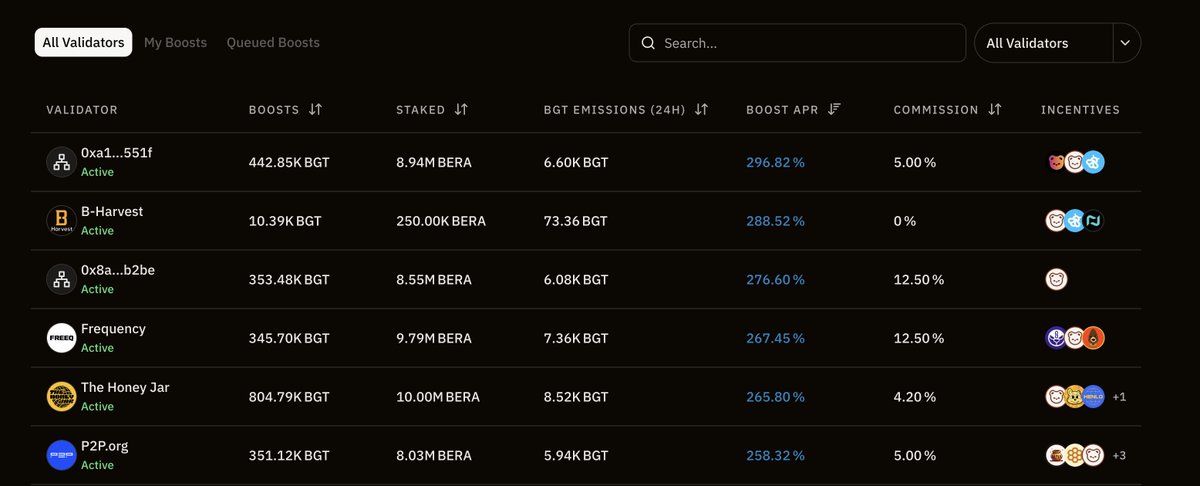Open The Honey Jar +1 incentives
The image size is (1200, 486).
click(1119, 397)
